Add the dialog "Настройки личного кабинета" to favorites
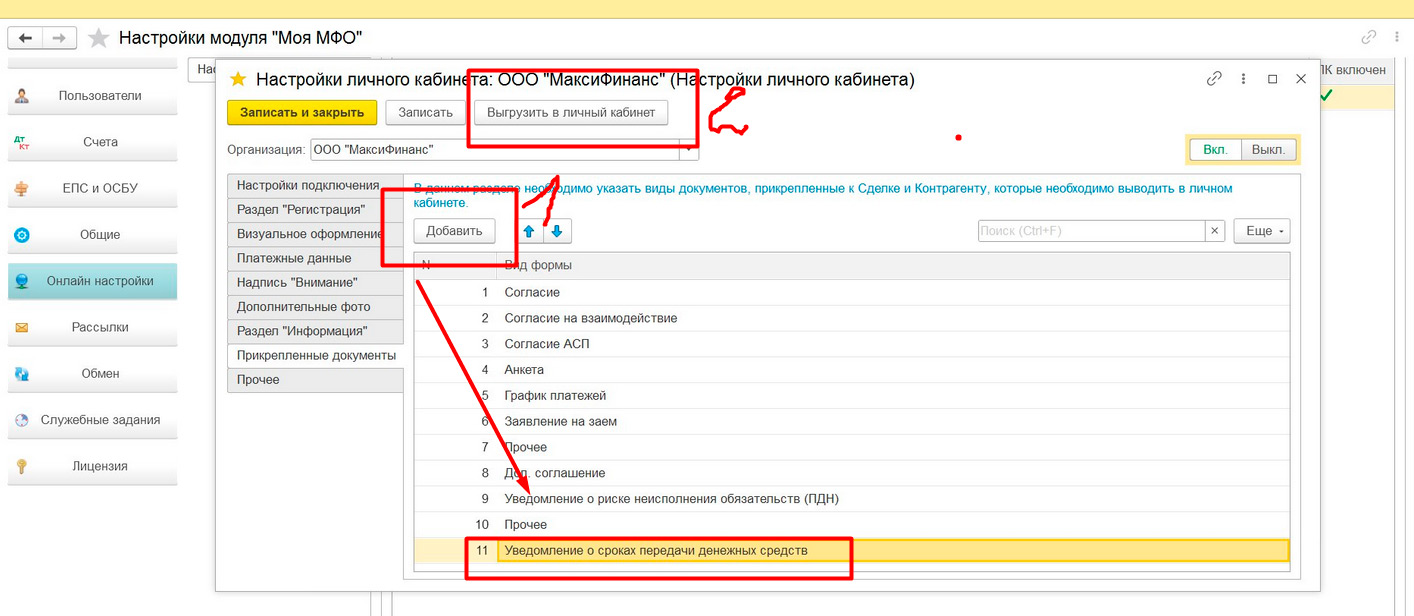Image resolution: width=1414 pixels, height=616 pixels. 238,78
